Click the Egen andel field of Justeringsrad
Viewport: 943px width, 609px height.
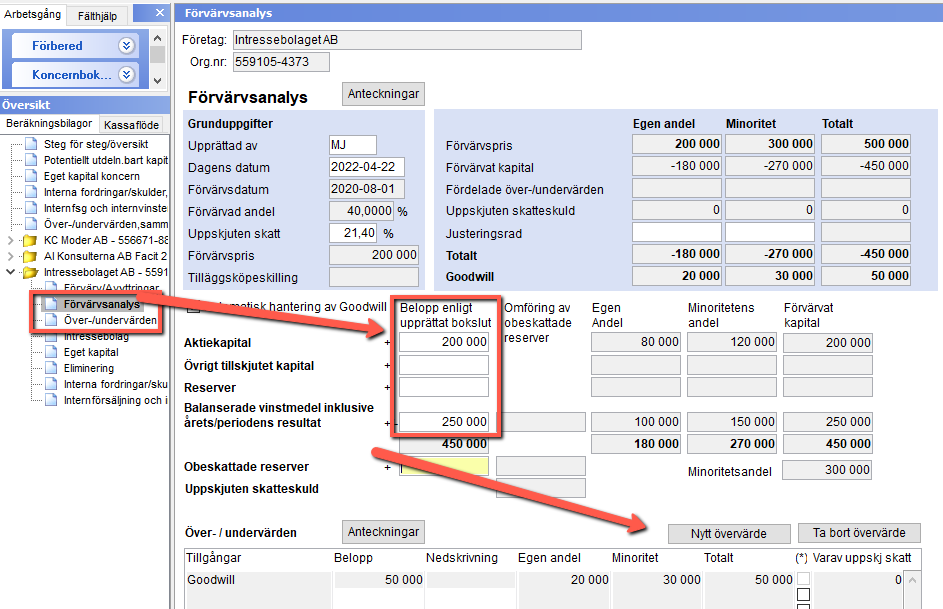click(677, 232)
